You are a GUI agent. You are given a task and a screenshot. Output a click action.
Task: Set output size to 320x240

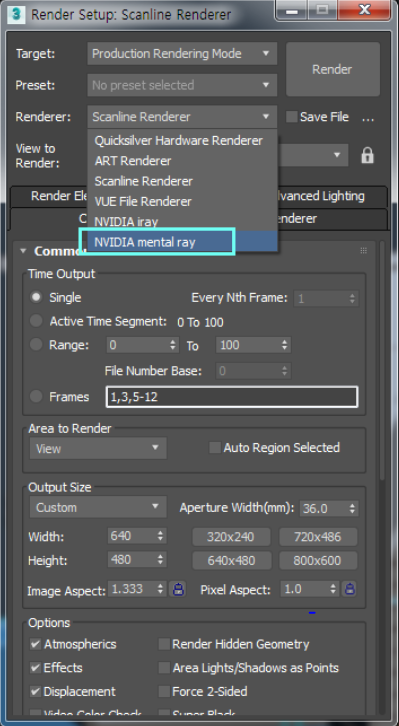click(231, 537)
